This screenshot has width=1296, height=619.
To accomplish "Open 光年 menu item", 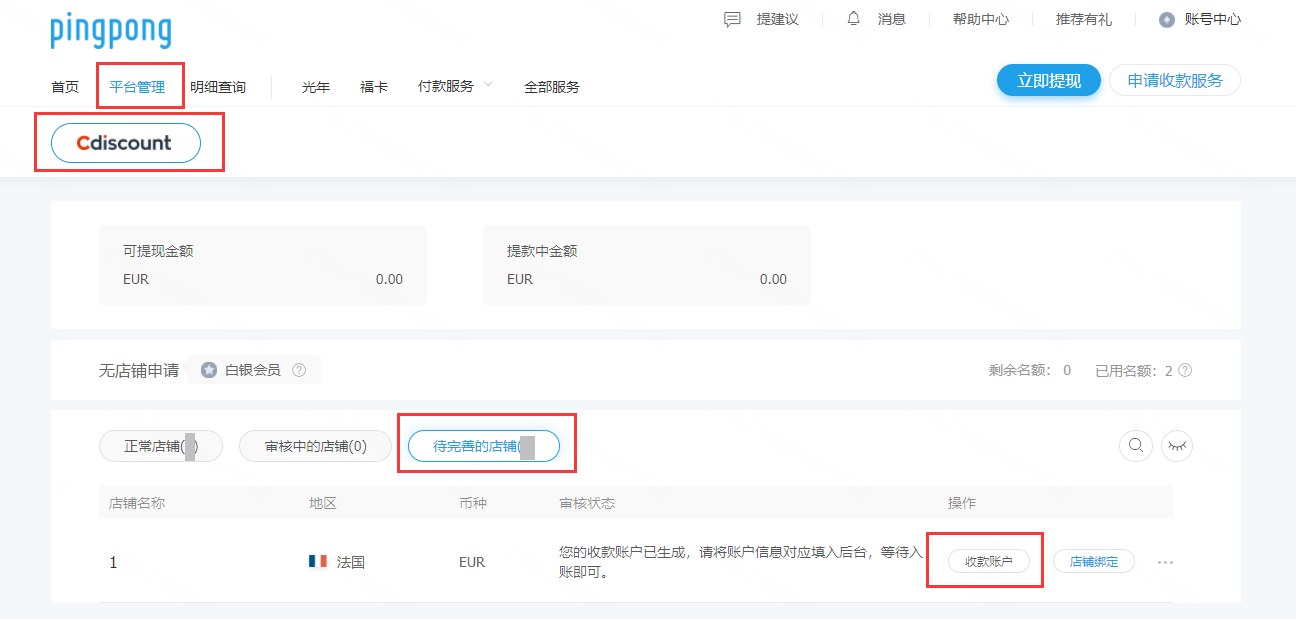I will pos(316,87).
